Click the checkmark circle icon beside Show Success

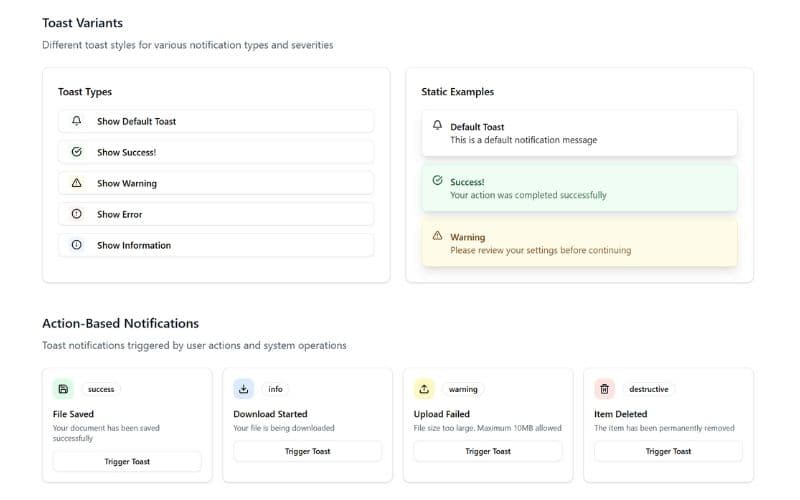[x=77, y=152]
